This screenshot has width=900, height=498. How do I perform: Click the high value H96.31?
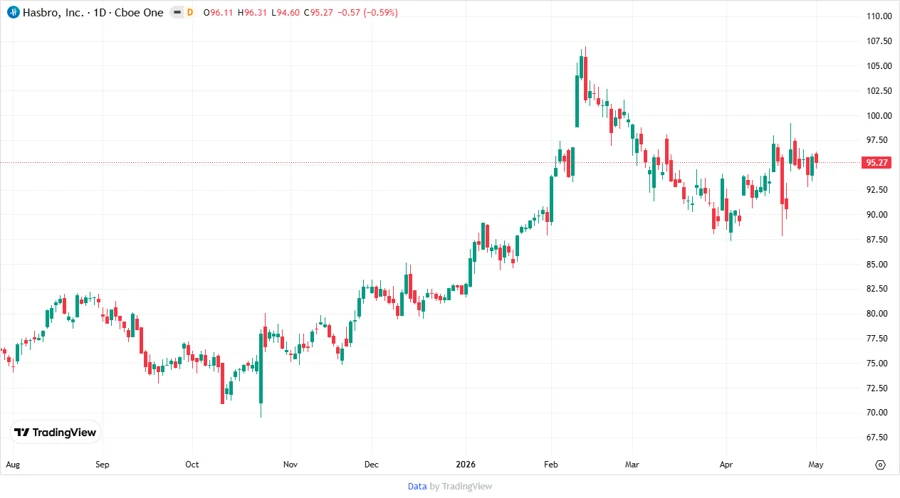coord(252,12)
